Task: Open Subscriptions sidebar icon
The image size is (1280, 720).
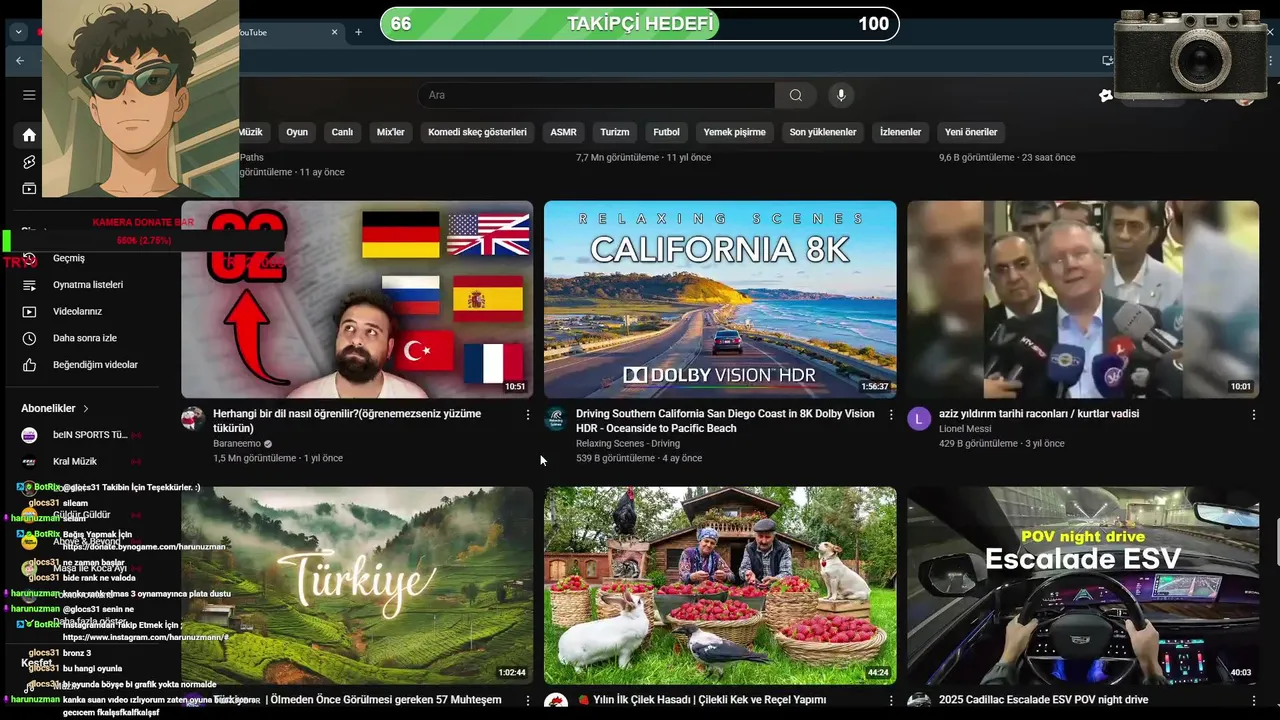Action: tap(29, 189)
